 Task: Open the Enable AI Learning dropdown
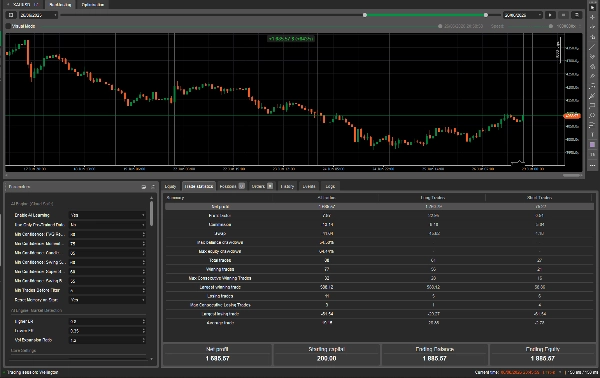pos(108,215)
